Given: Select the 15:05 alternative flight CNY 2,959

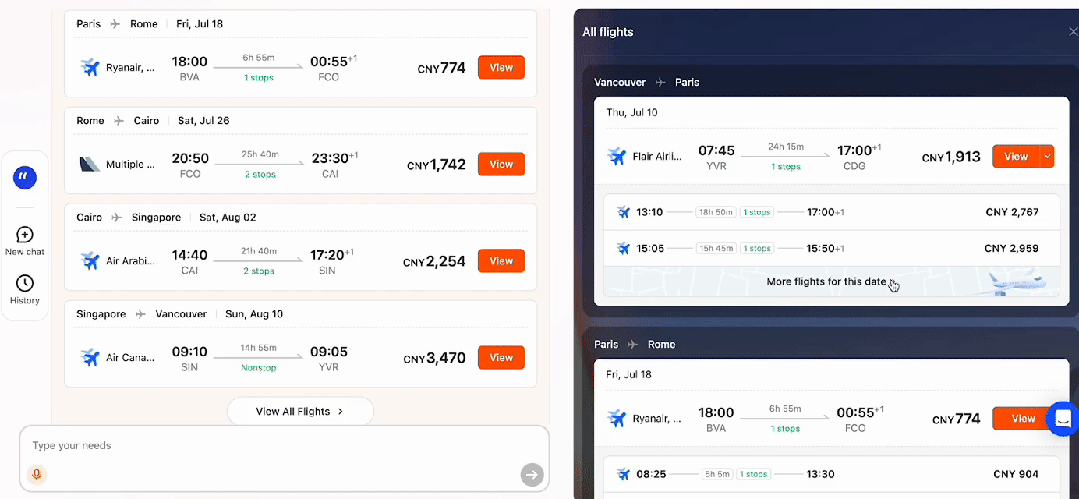Looking at the screenshot, I should (826, 248).
